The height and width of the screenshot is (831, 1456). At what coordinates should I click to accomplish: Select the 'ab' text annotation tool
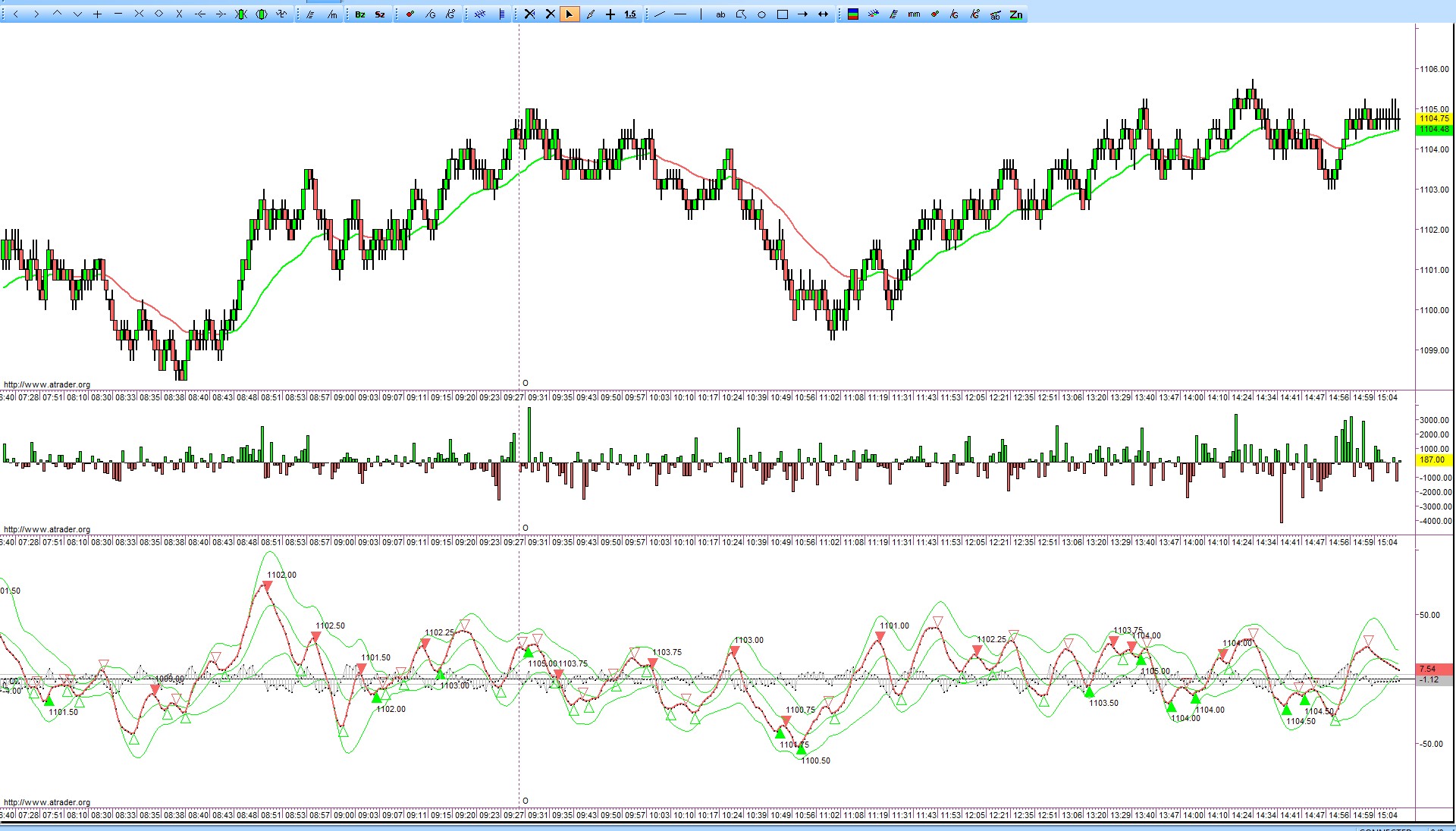[x=720, y=14]
